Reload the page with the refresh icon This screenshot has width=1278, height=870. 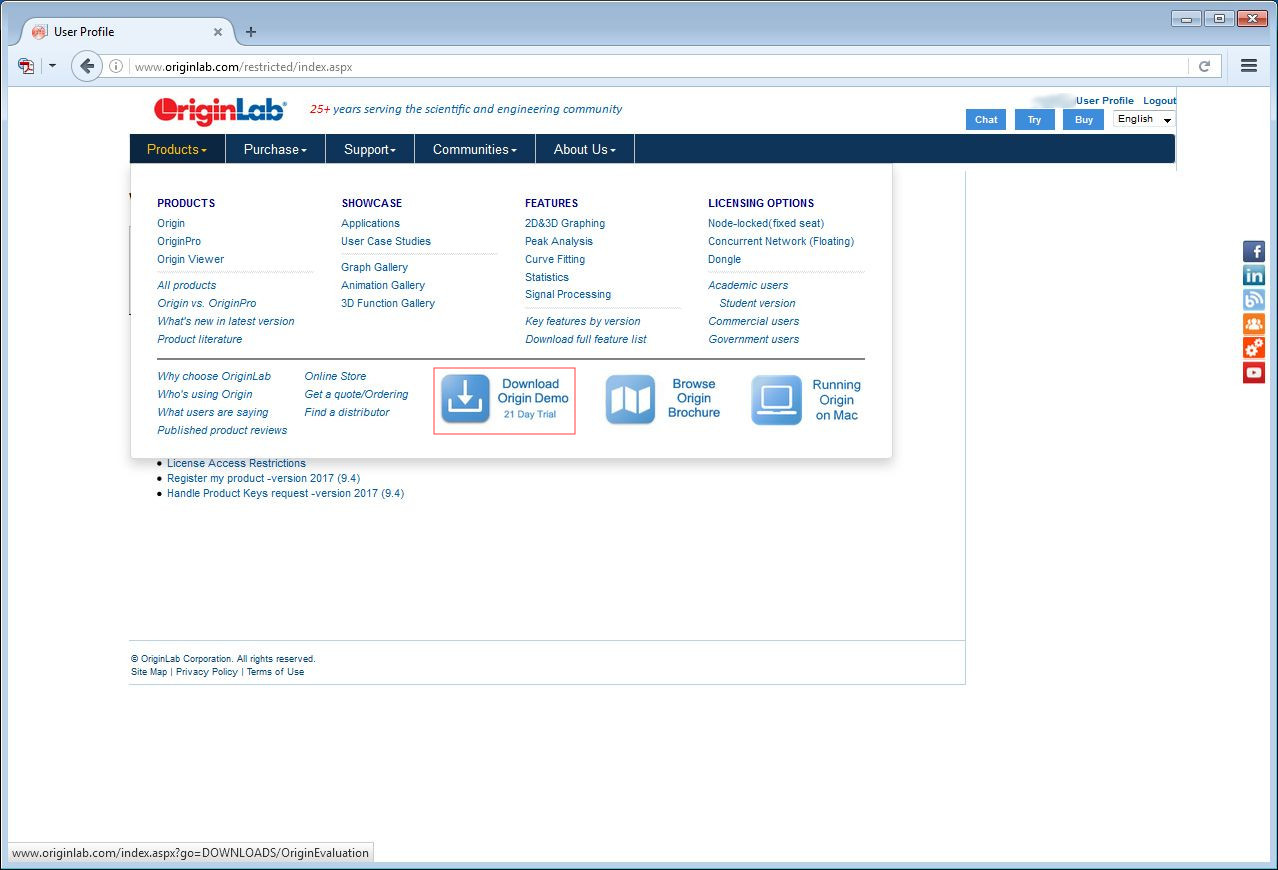click(x=1204, y=67)
